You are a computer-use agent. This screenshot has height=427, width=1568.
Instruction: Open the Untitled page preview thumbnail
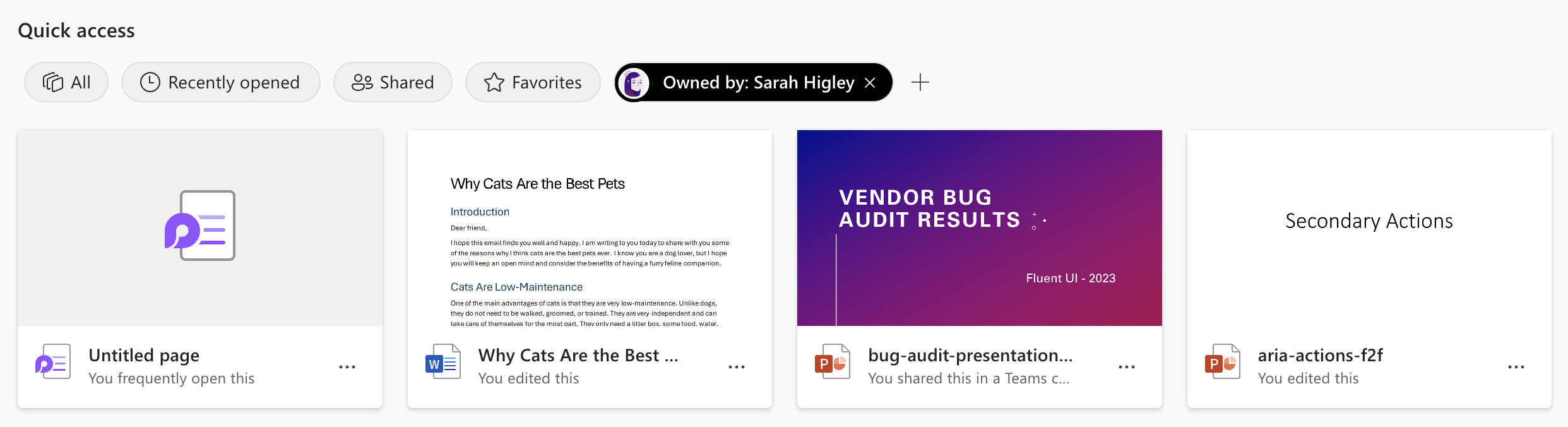(200, 228)
